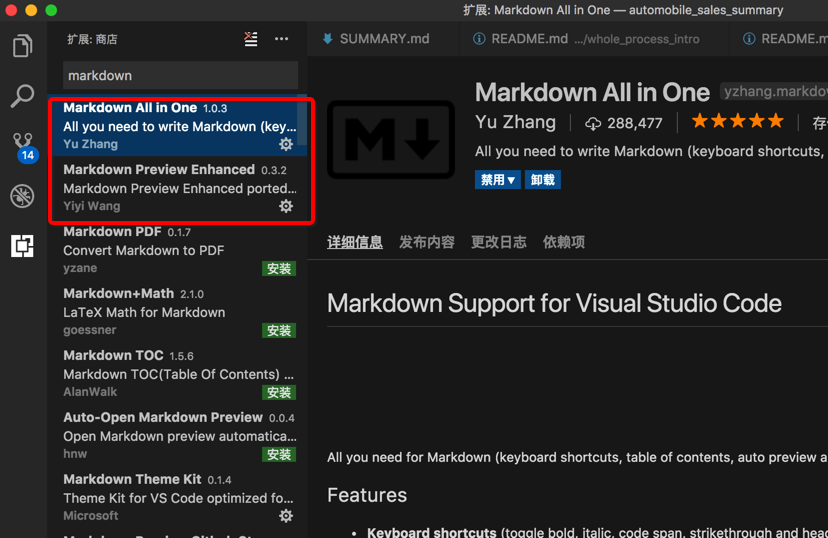Clear extension search results icon
The image size is (828, 538).
(251, 39)
